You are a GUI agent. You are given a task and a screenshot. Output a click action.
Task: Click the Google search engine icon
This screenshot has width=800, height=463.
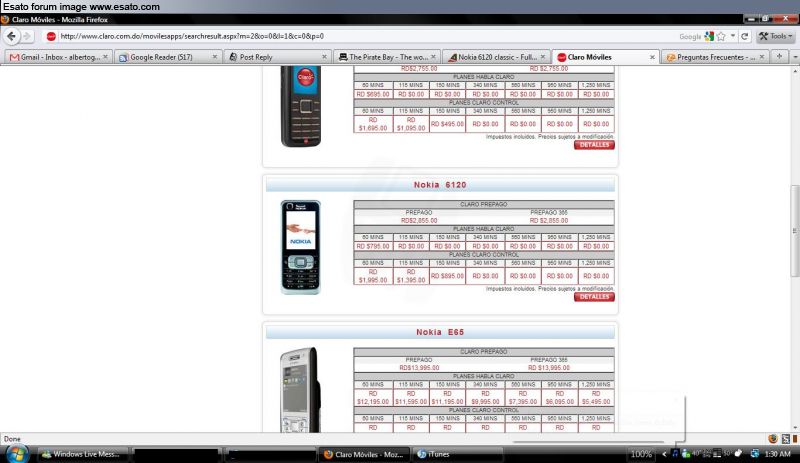coord(709,36)
